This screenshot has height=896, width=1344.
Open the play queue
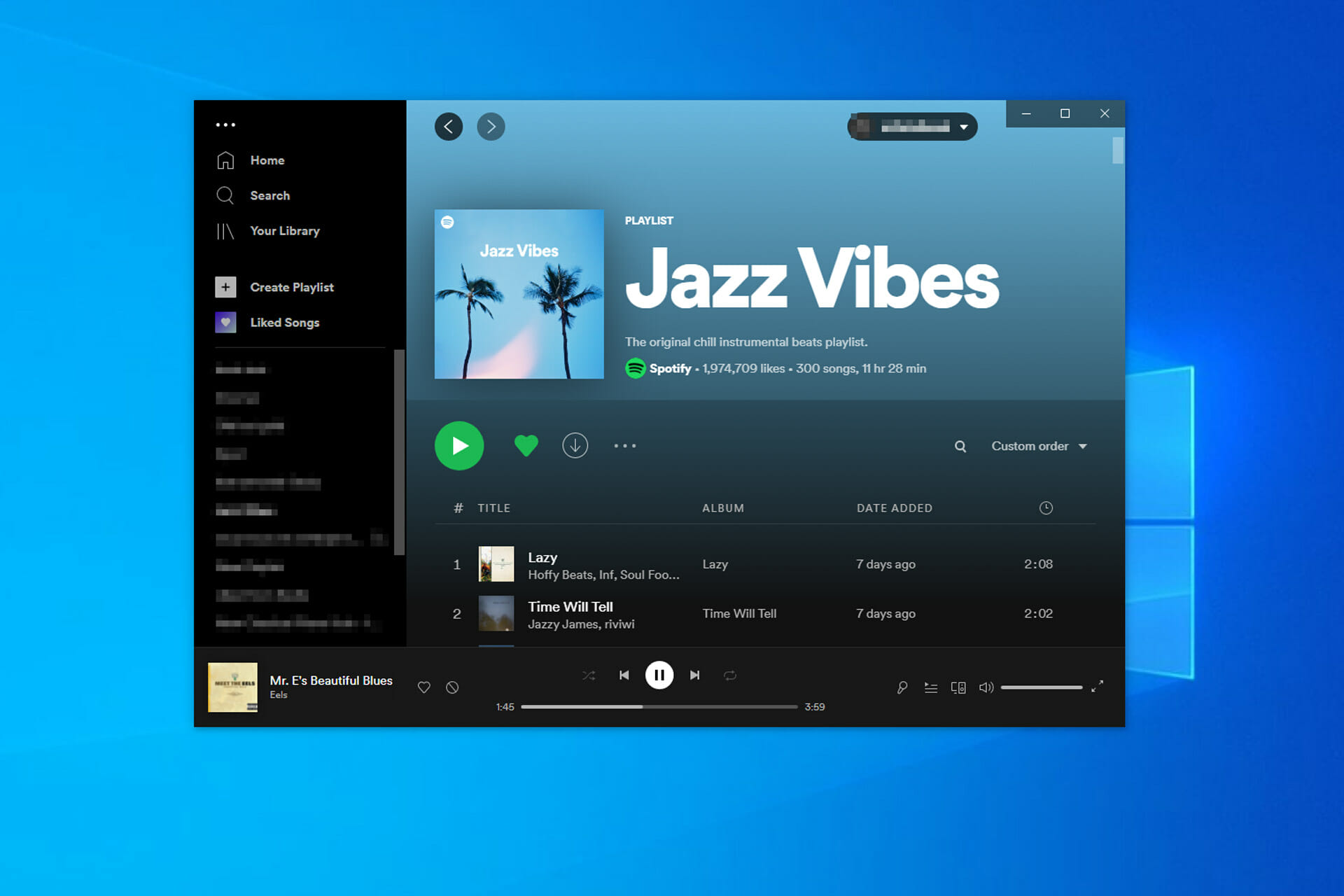pyautogui.click(x=931, y=687)
